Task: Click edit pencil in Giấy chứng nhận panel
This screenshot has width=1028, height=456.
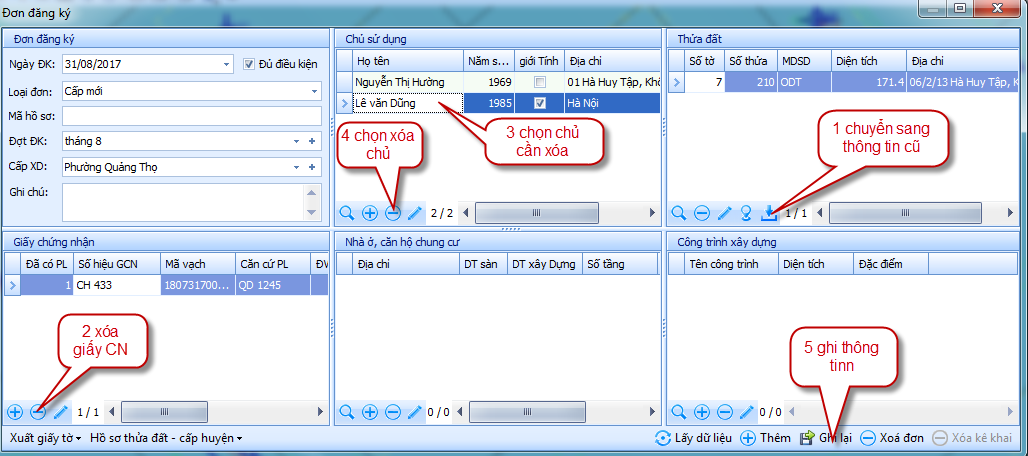Action: [61, 411]
